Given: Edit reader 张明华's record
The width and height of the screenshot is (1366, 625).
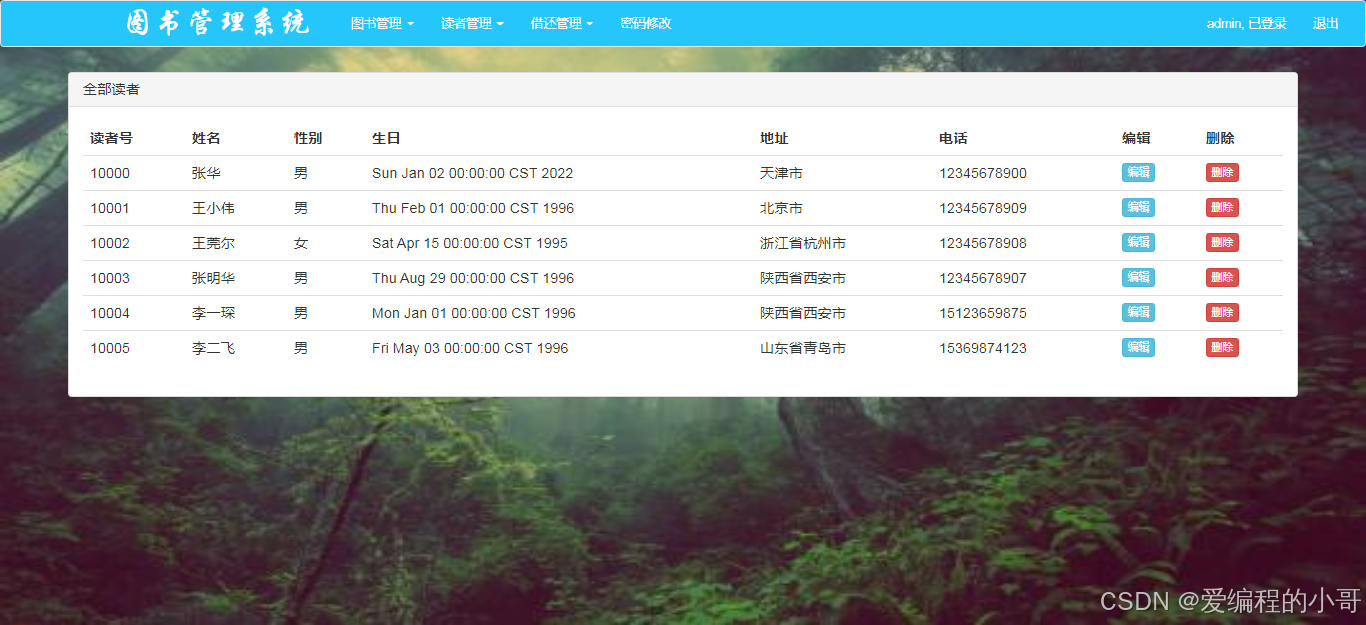Looking at the screenshot, I should [x=1138, y=277].
